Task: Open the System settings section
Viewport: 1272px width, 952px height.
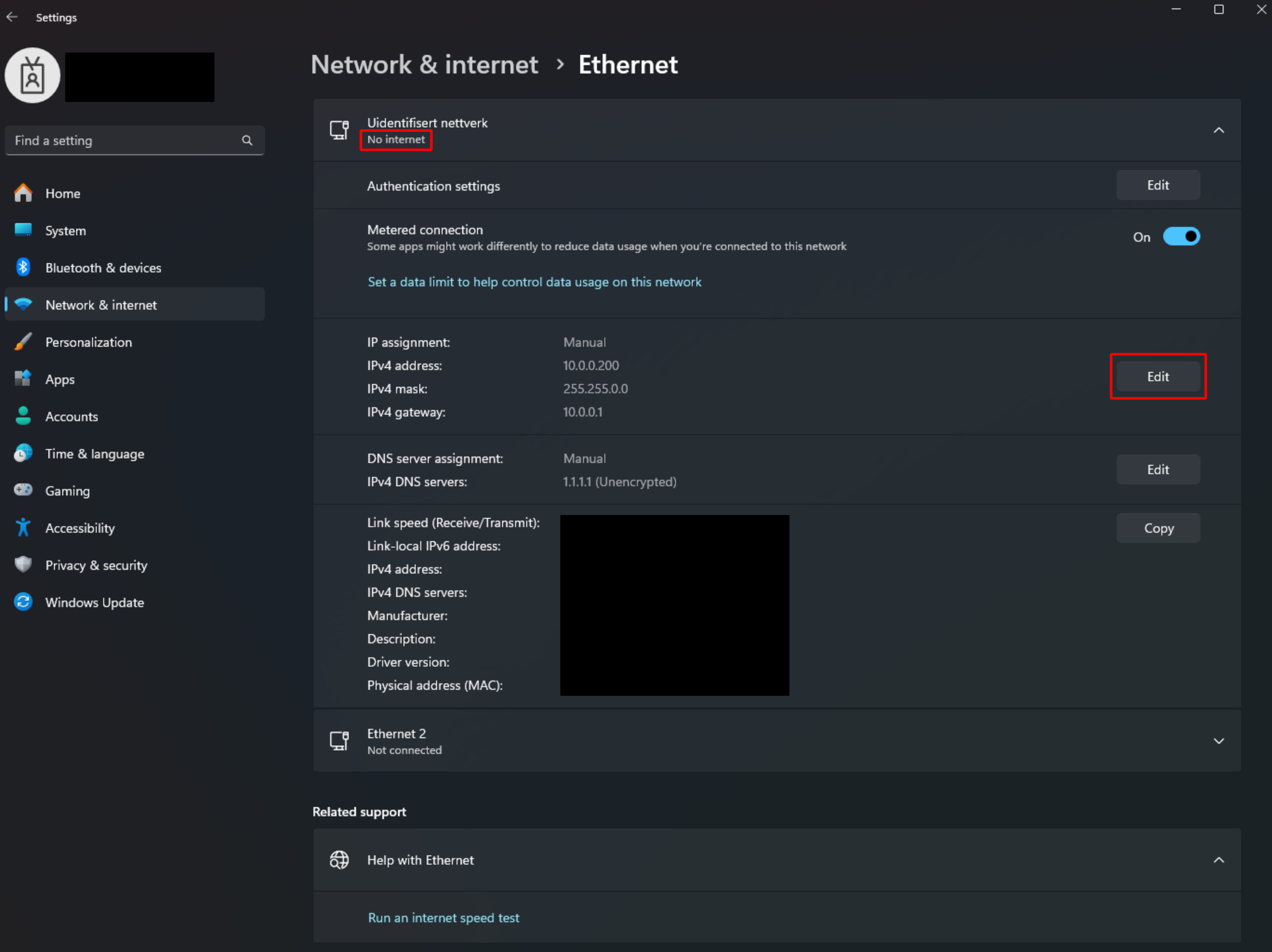Action: [66, 231]
